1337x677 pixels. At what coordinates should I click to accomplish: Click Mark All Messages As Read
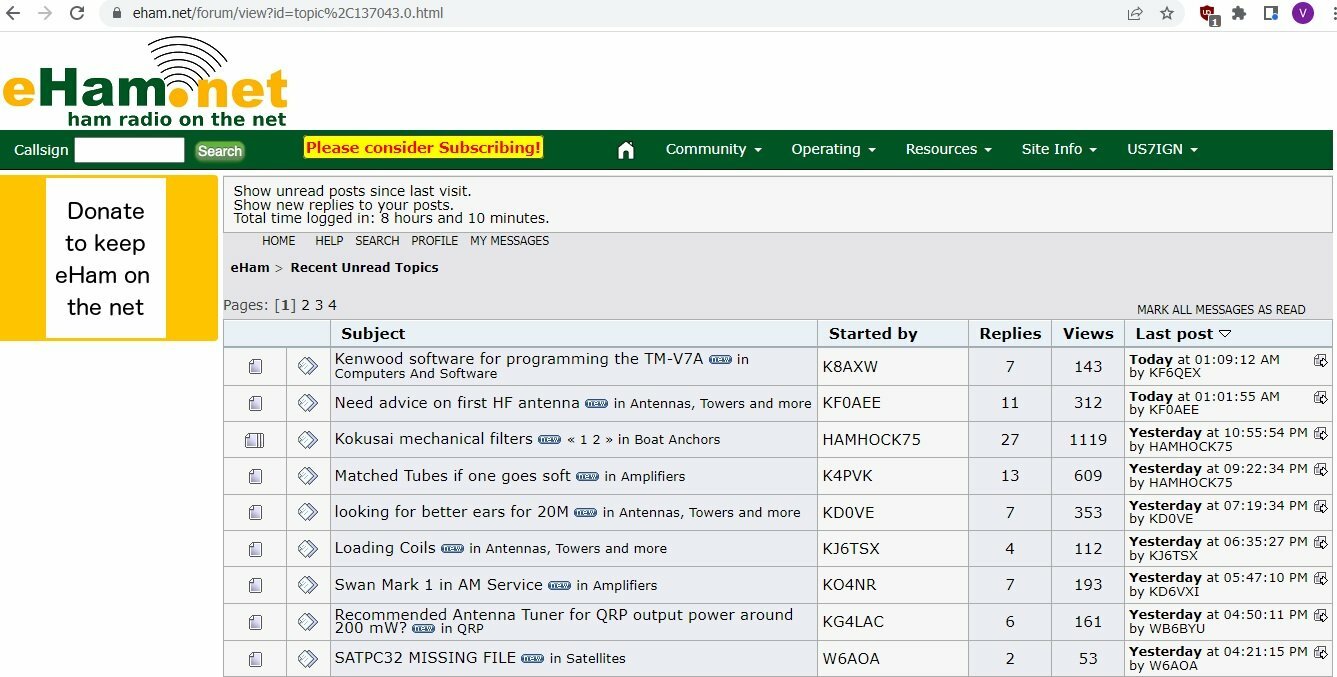click(1220, 310)
